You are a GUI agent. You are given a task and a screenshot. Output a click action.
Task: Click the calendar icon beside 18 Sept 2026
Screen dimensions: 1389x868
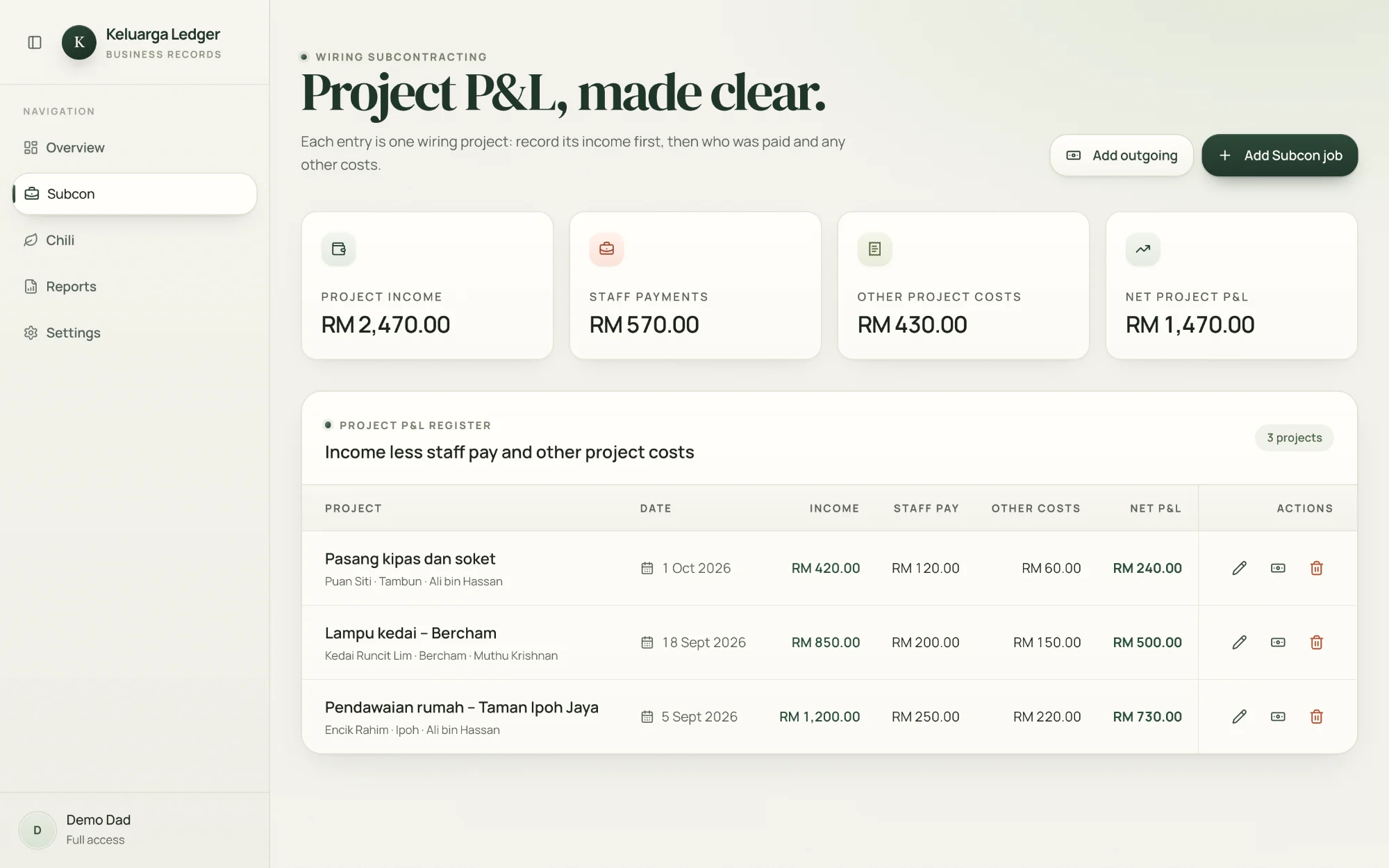[x=647, y=642]
